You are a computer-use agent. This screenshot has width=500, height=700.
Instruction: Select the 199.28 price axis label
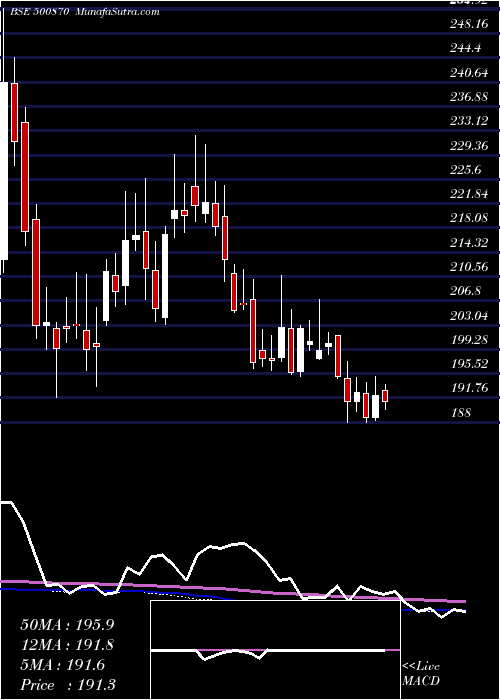469,339
